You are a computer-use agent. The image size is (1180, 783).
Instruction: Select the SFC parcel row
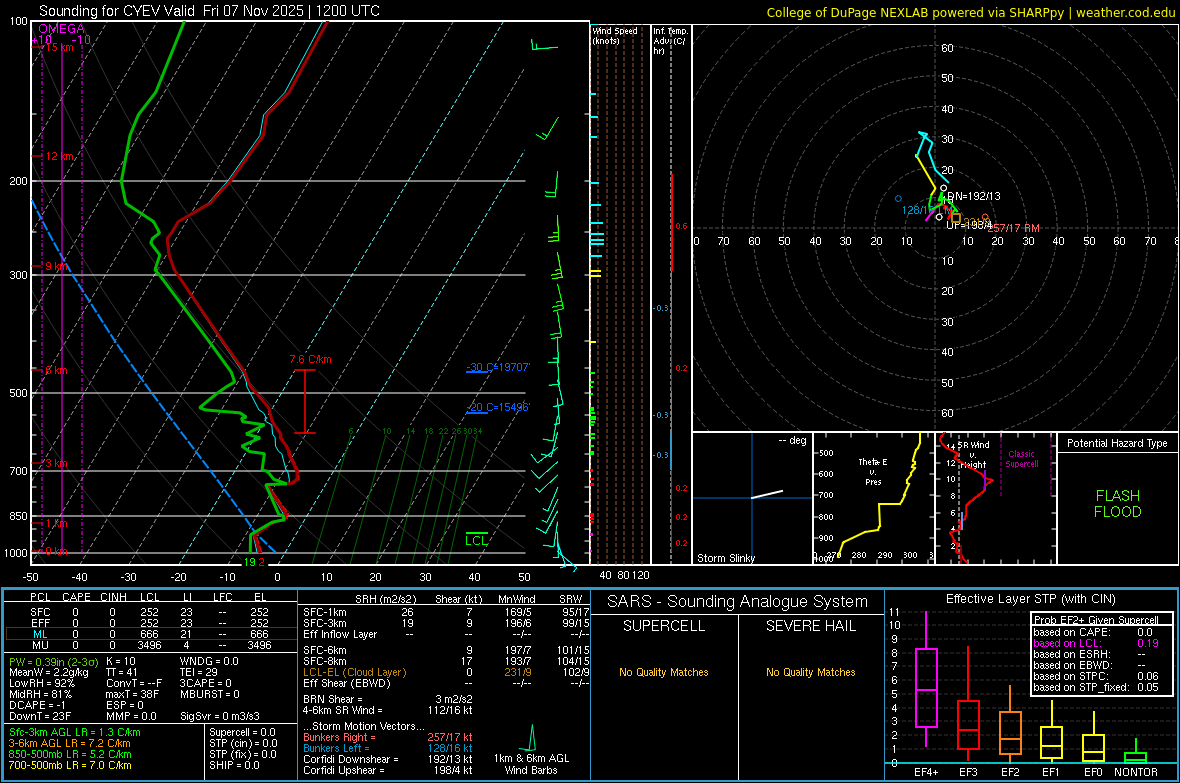click(x=149, y=612)
